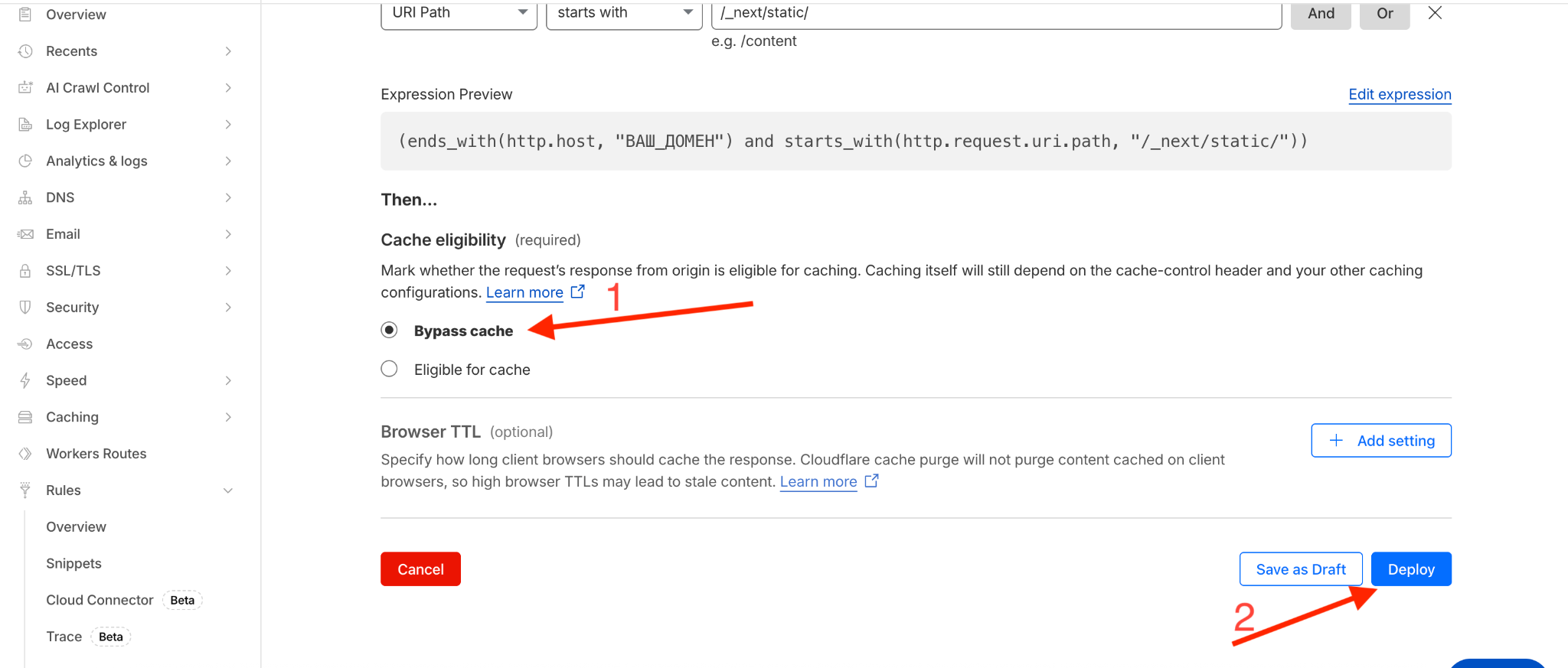Open Workers Routes in sidebar

click(x=96, y=454)
